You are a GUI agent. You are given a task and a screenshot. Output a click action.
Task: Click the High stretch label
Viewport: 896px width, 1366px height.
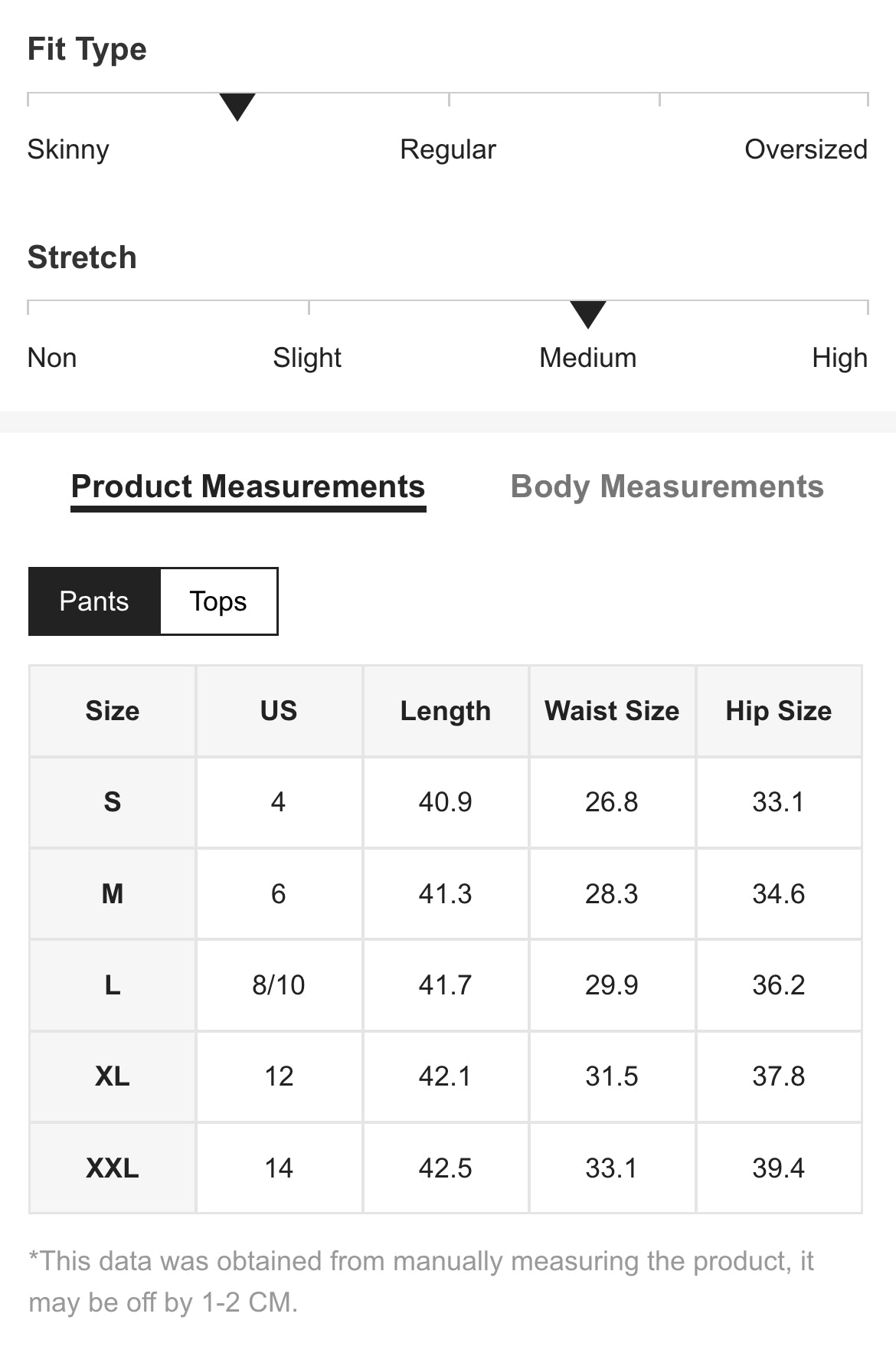pos(839,358)
